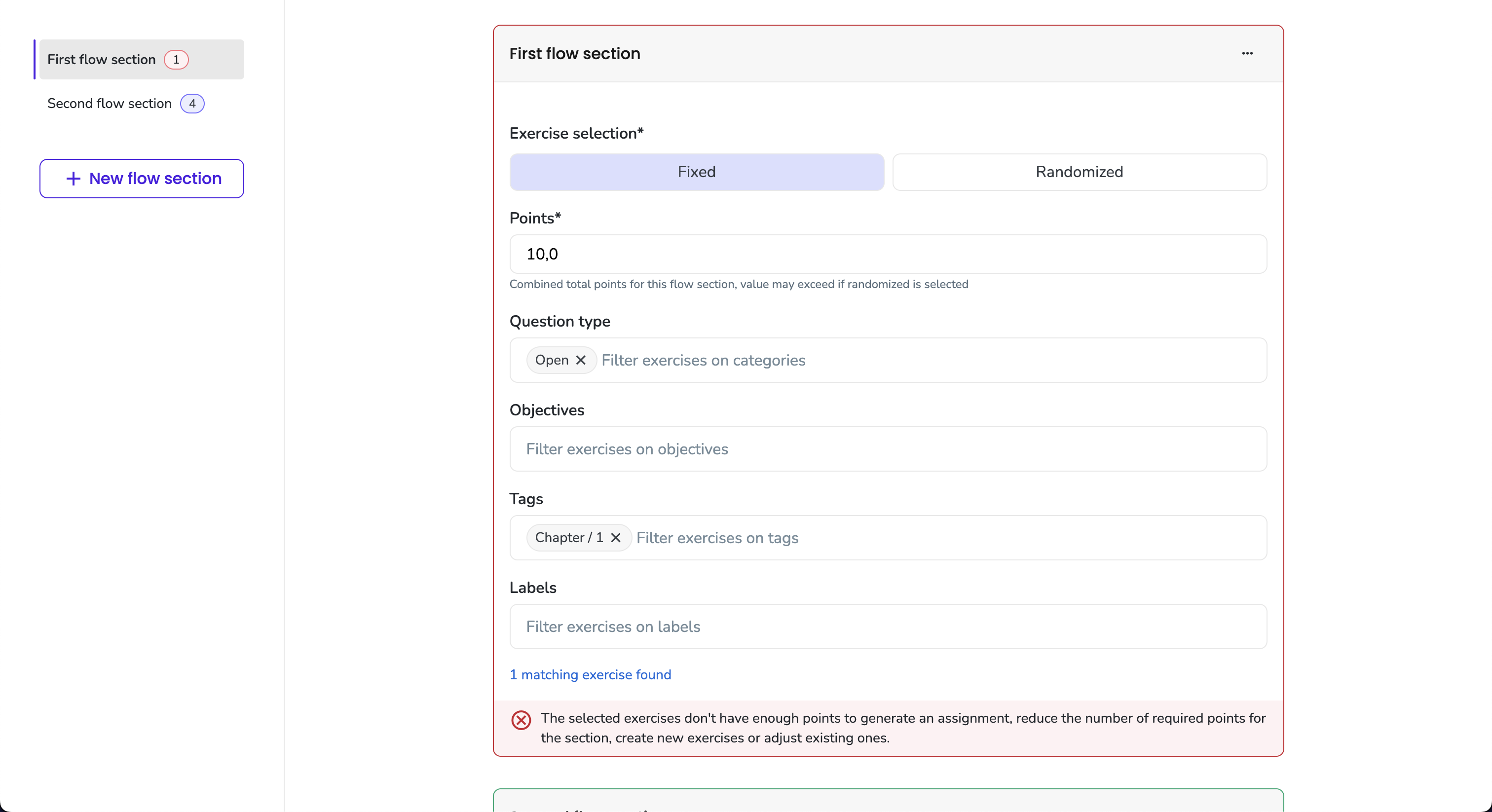This screenshot has height=812, width=1492.
Task: Click the badge 4 on Second flow section
Action: coord(192,103)
